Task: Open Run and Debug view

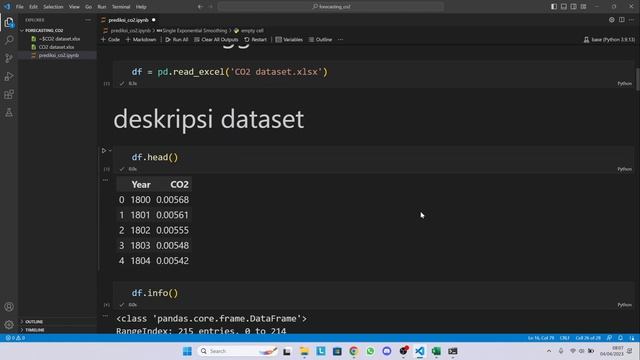Action: click(9, 76)
